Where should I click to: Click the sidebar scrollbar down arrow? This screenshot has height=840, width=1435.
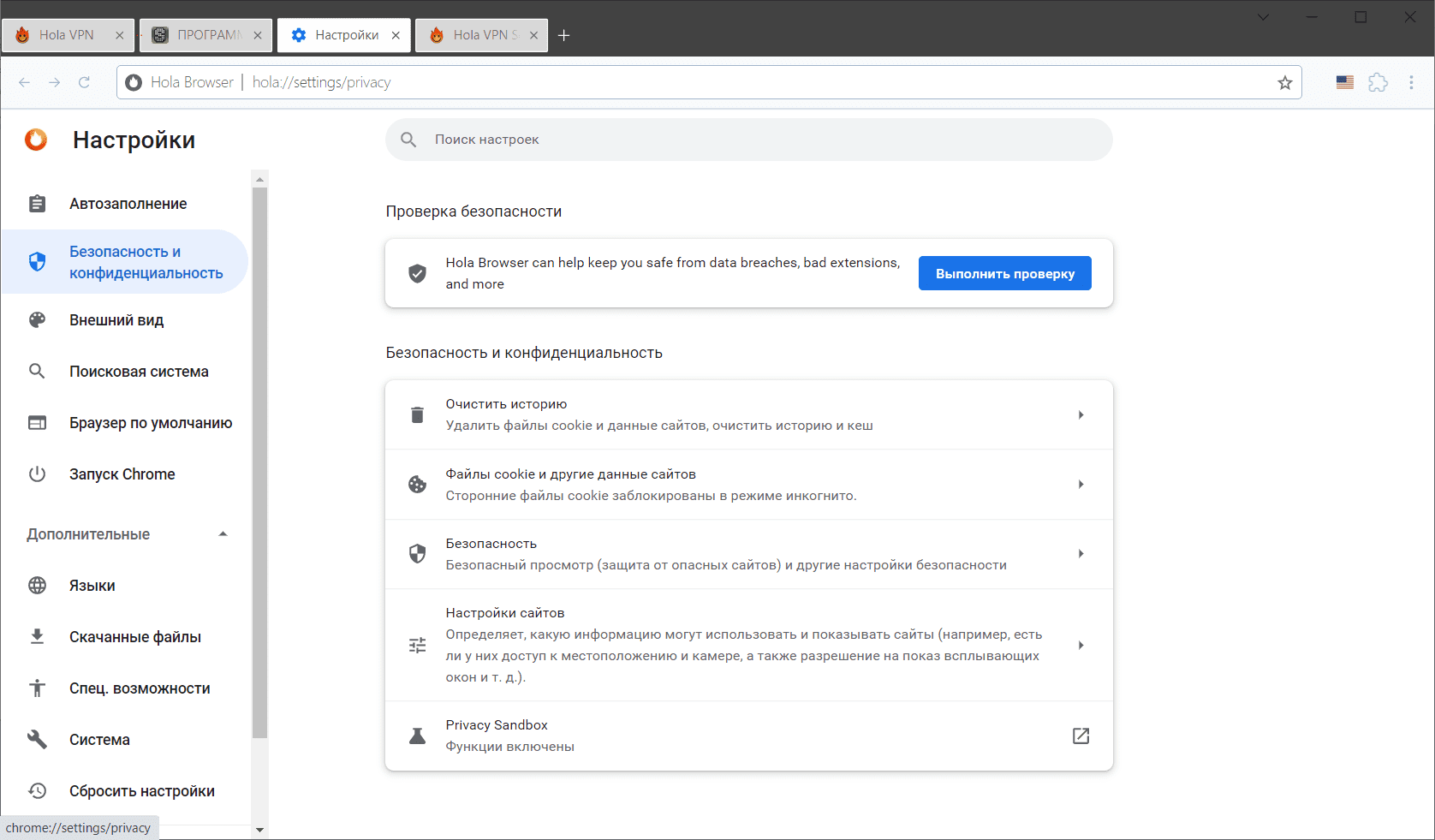pyautogui.click(x=260, y=831)
